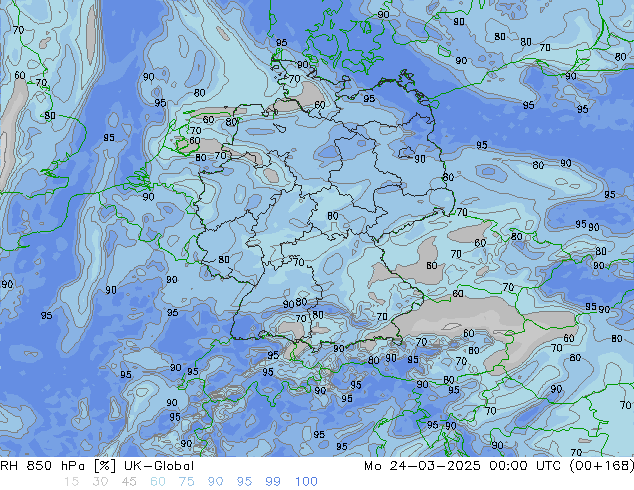Click the "RH 850 hPa [%]" title text
The height and width of the screenshot is (490, 634).
(58, 466)
